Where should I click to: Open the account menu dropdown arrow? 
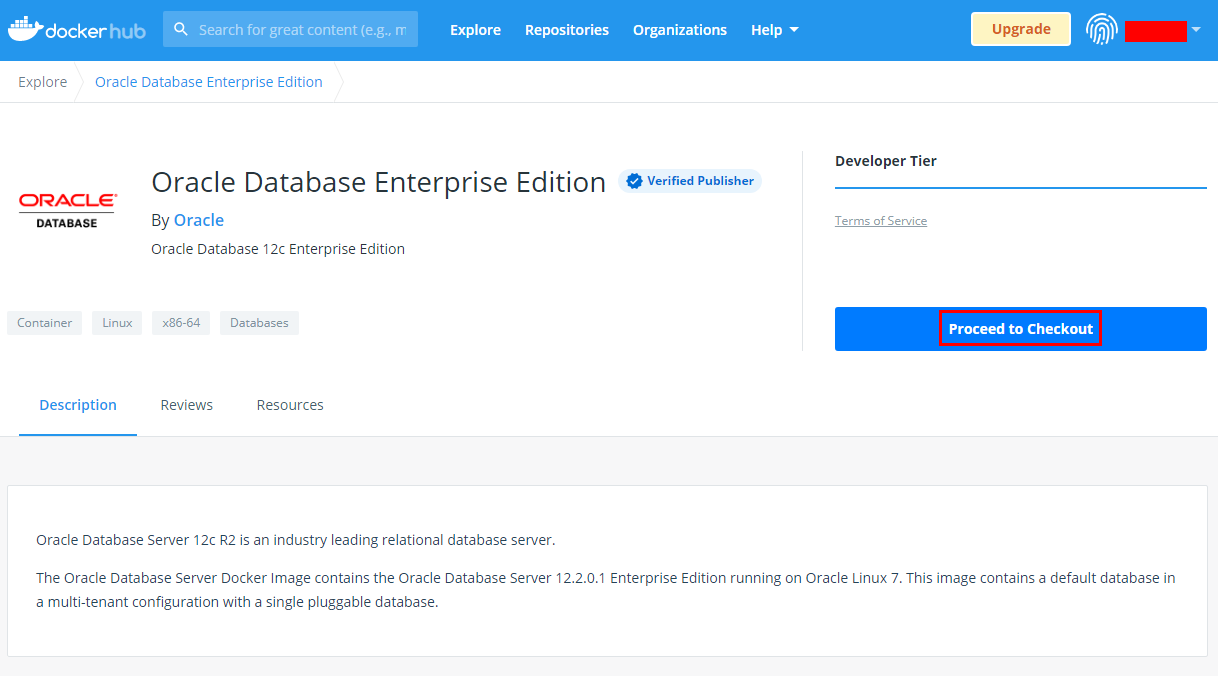(x=1196, y=30)
